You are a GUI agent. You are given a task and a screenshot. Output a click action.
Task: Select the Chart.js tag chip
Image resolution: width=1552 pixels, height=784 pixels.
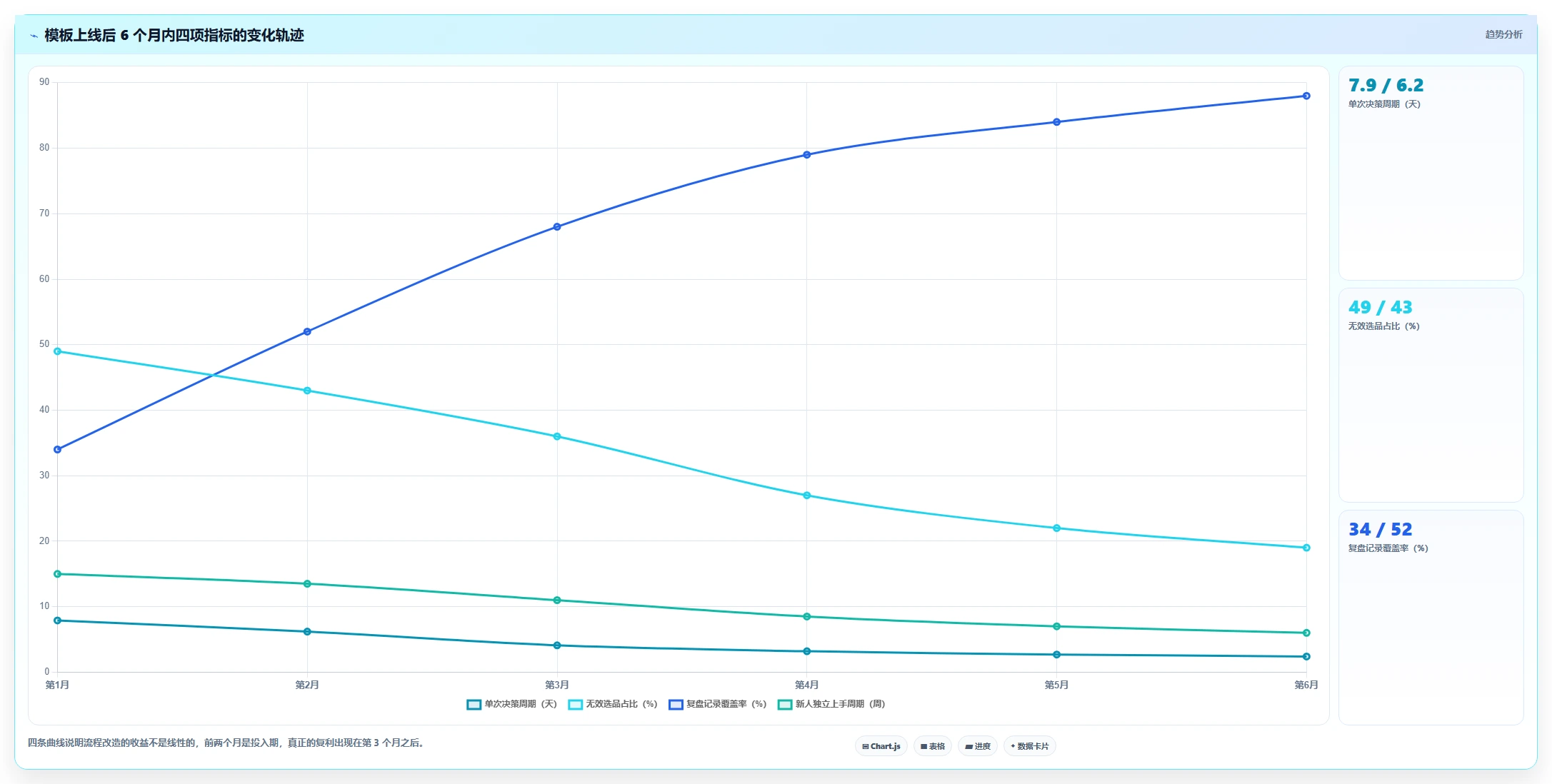point(881,746)
